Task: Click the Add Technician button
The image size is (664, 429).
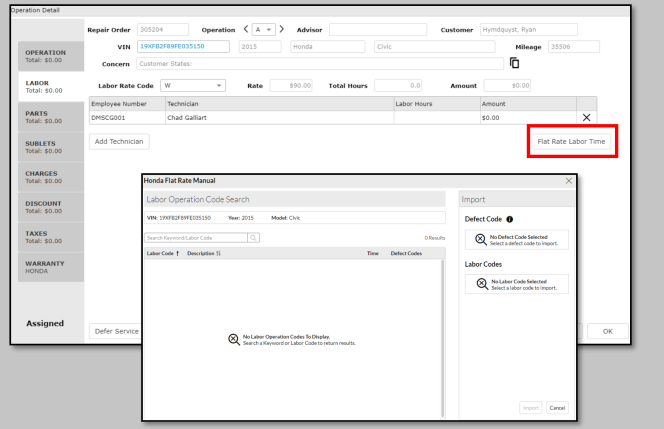Action: click(x=119, y=141)
